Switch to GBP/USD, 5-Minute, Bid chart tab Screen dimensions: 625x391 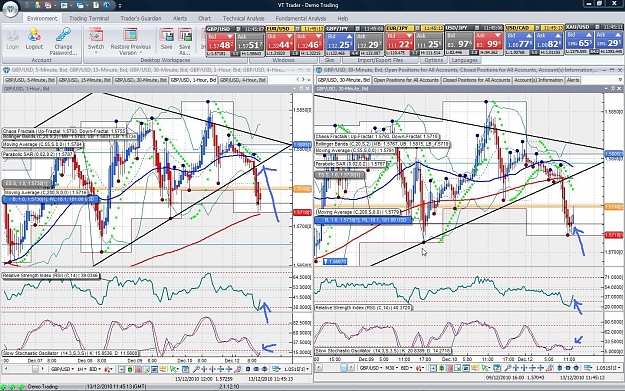click(29, 80)
